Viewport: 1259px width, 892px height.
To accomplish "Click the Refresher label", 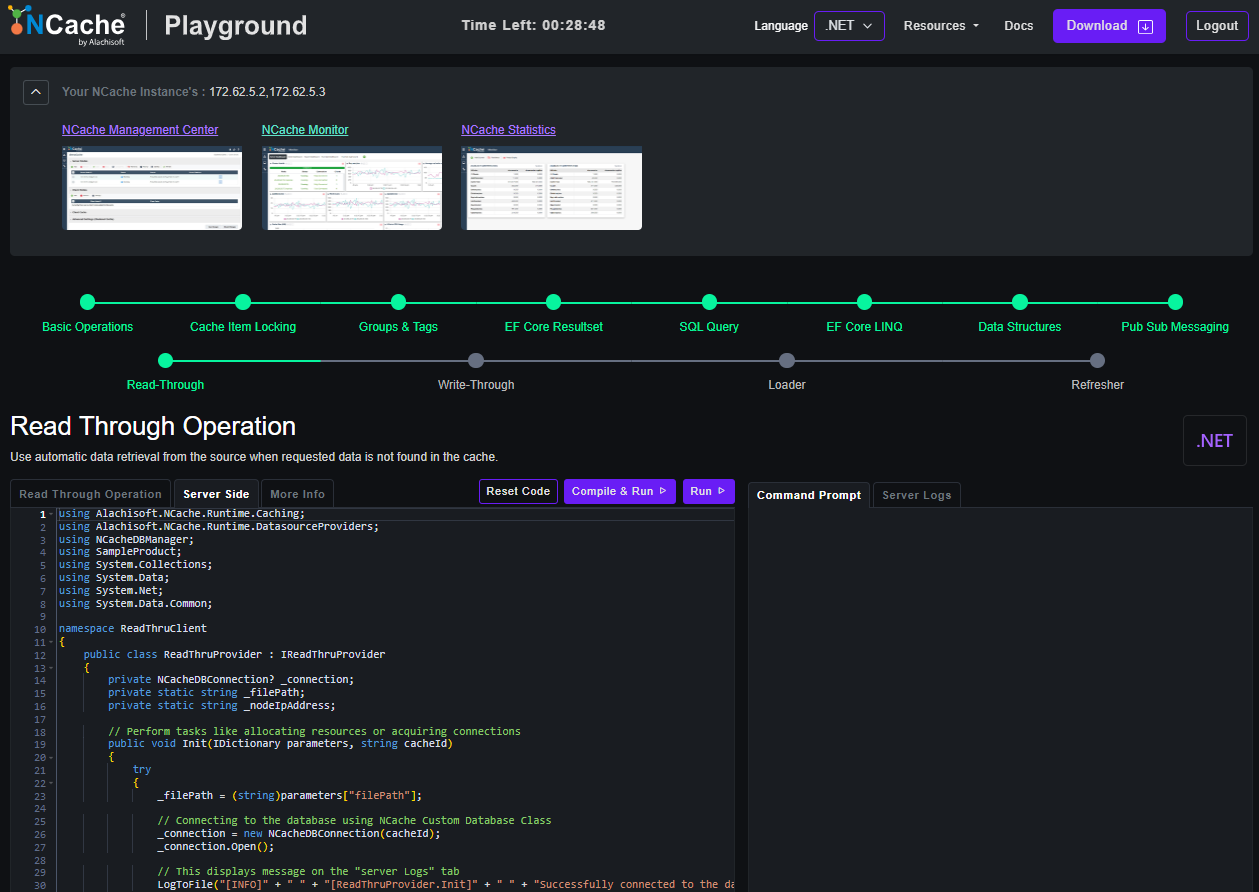I will [1097, 385].
